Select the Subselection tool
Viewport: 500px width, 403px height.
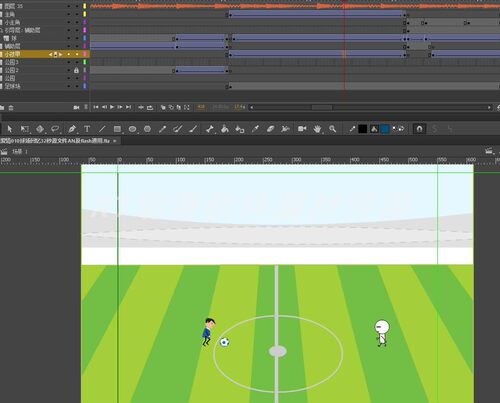[25, 129]
